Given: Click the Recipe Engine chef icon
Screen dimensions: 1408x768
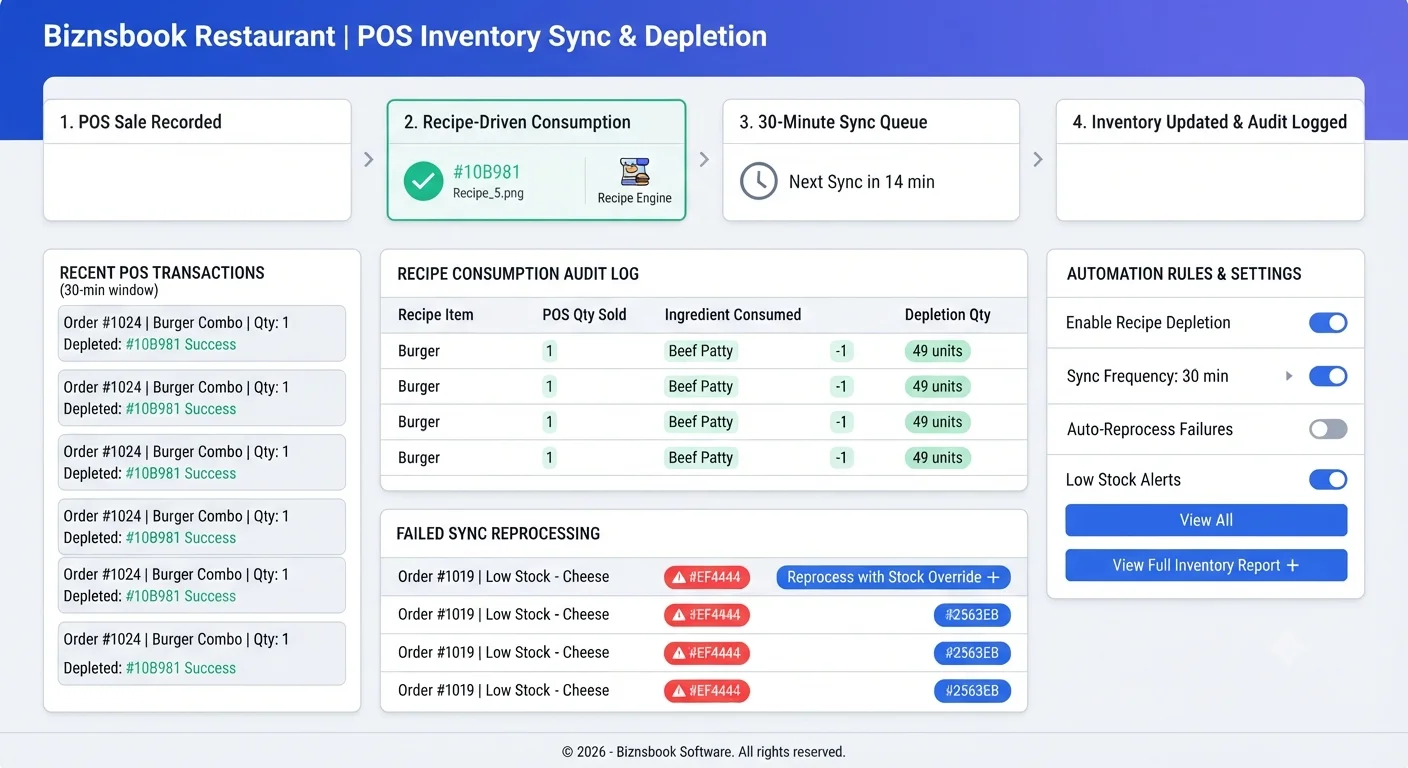Looking at the screenshot, I should pos(634,171).
